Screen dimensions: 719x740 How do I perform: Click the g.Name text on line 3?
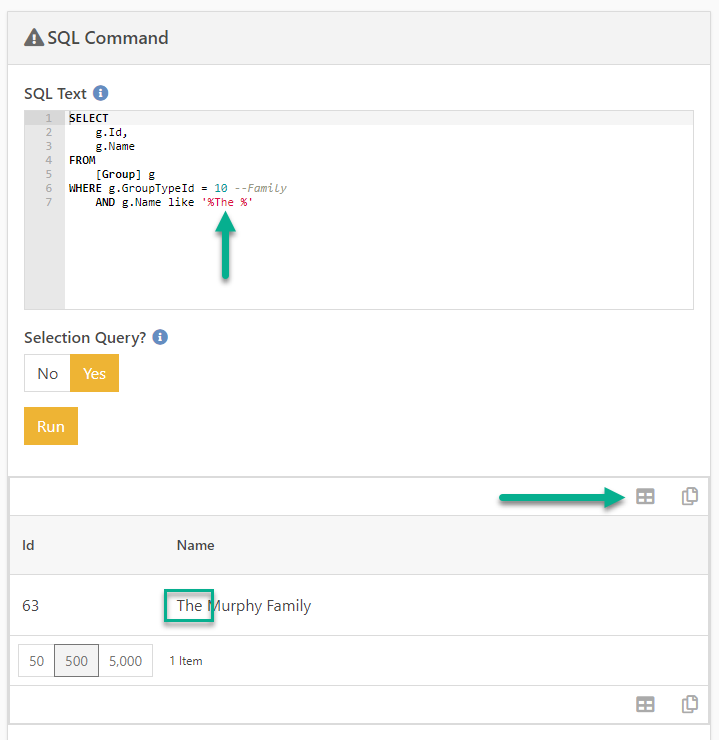point(115,146)
